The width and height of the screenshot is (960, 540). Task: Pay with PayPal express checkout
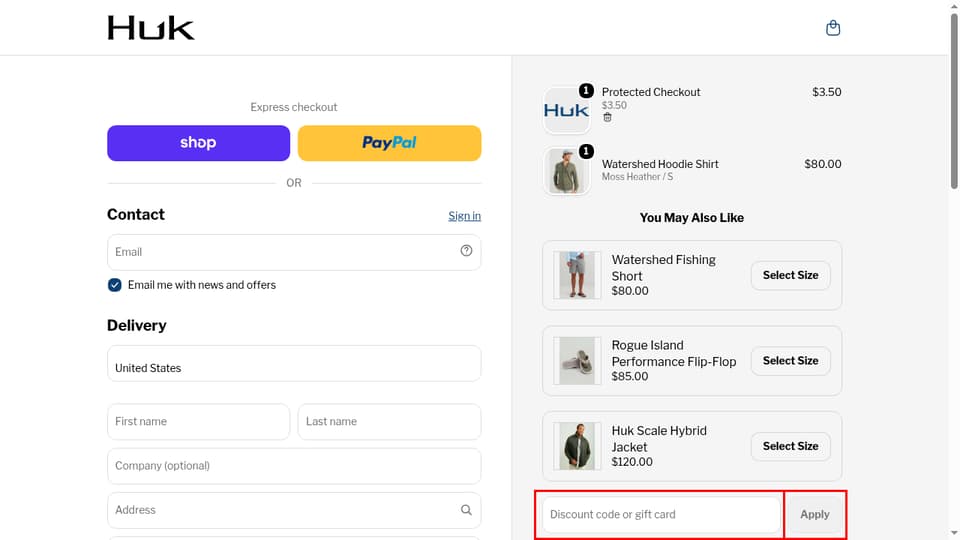389,143
